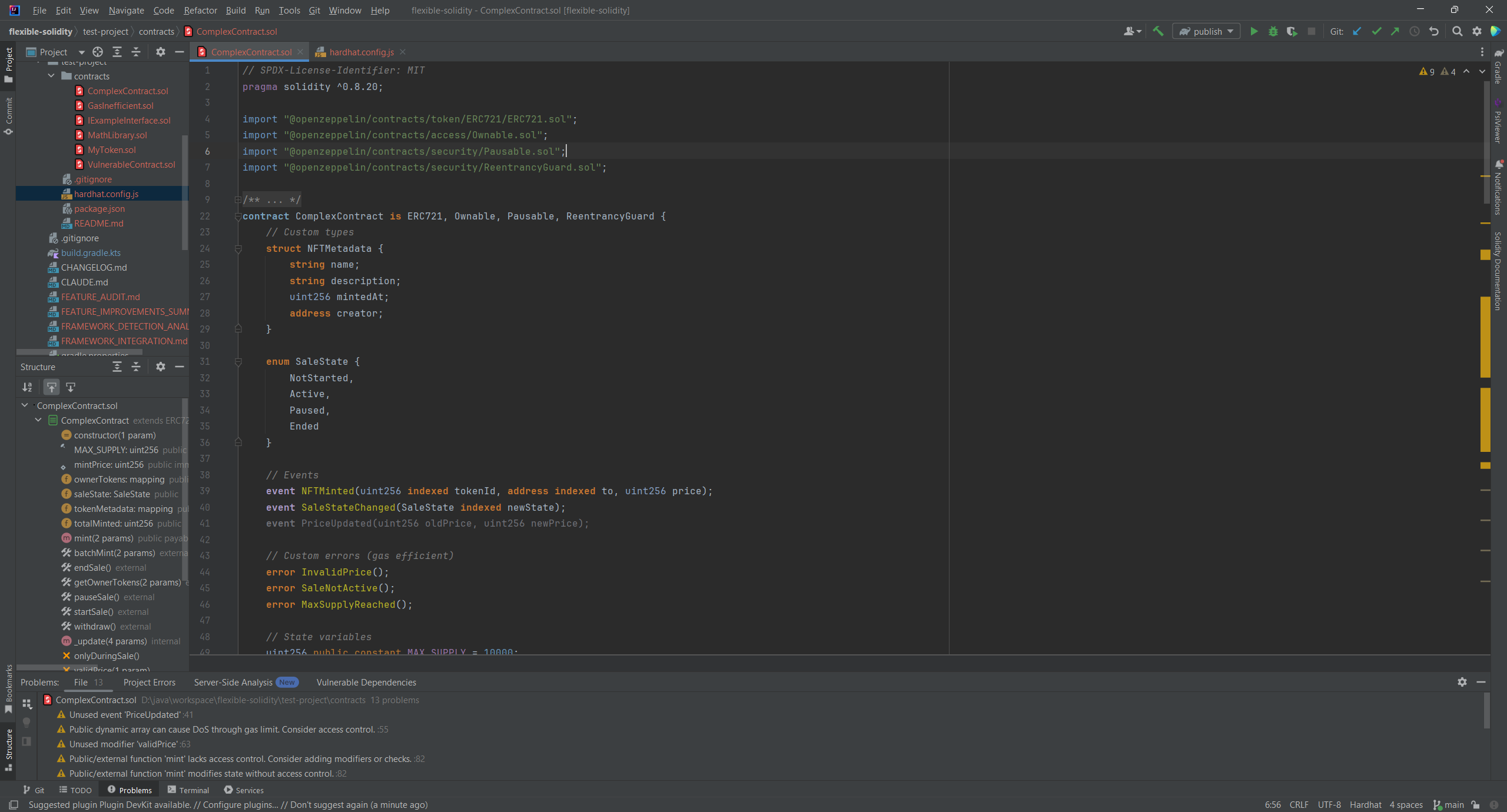Expand all in Project panel
This screenshot has height=812, width=1507.
click(117, 52)
